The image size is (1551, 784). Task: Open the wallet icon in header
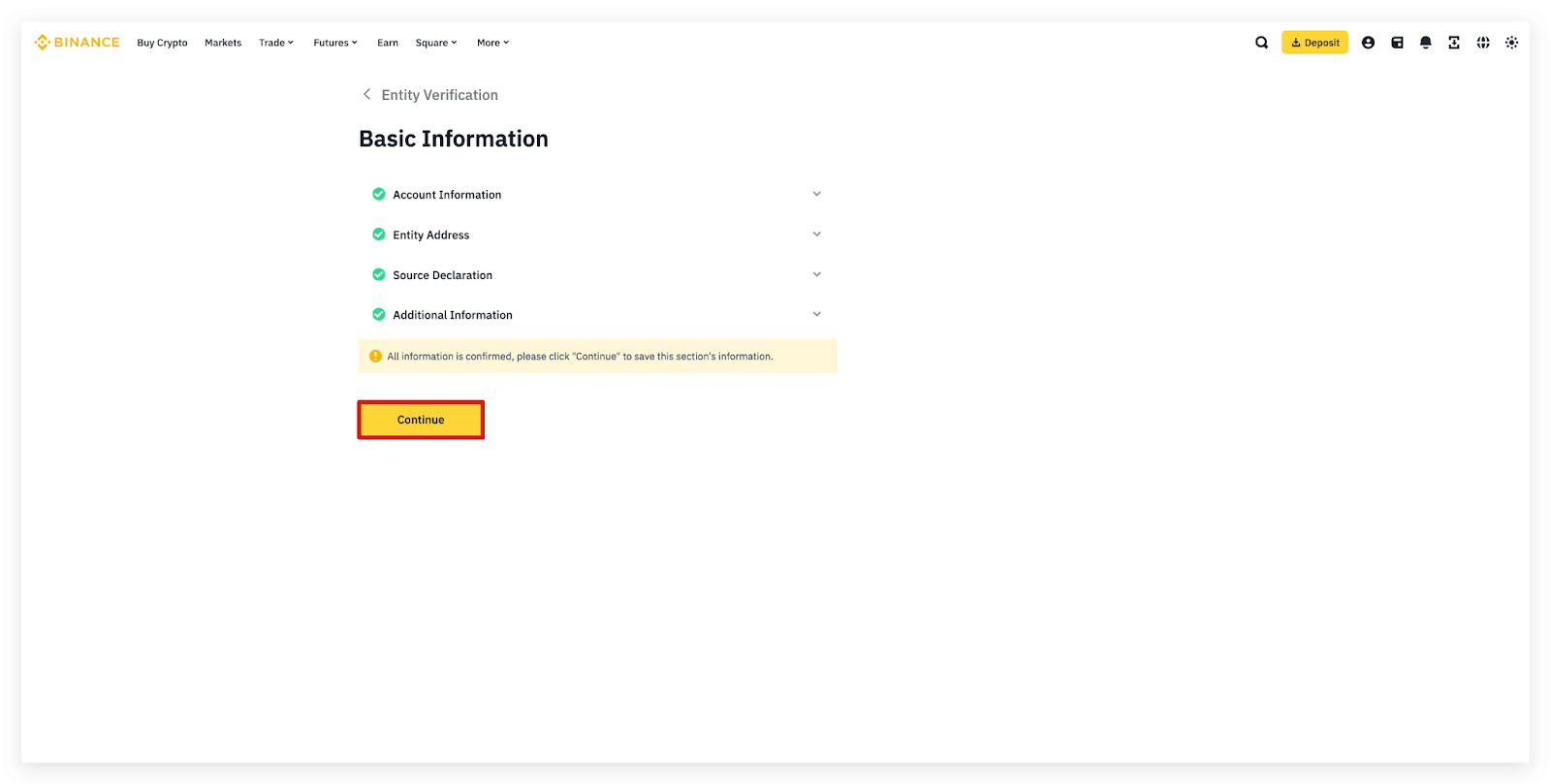click(x=1397, y=43)
